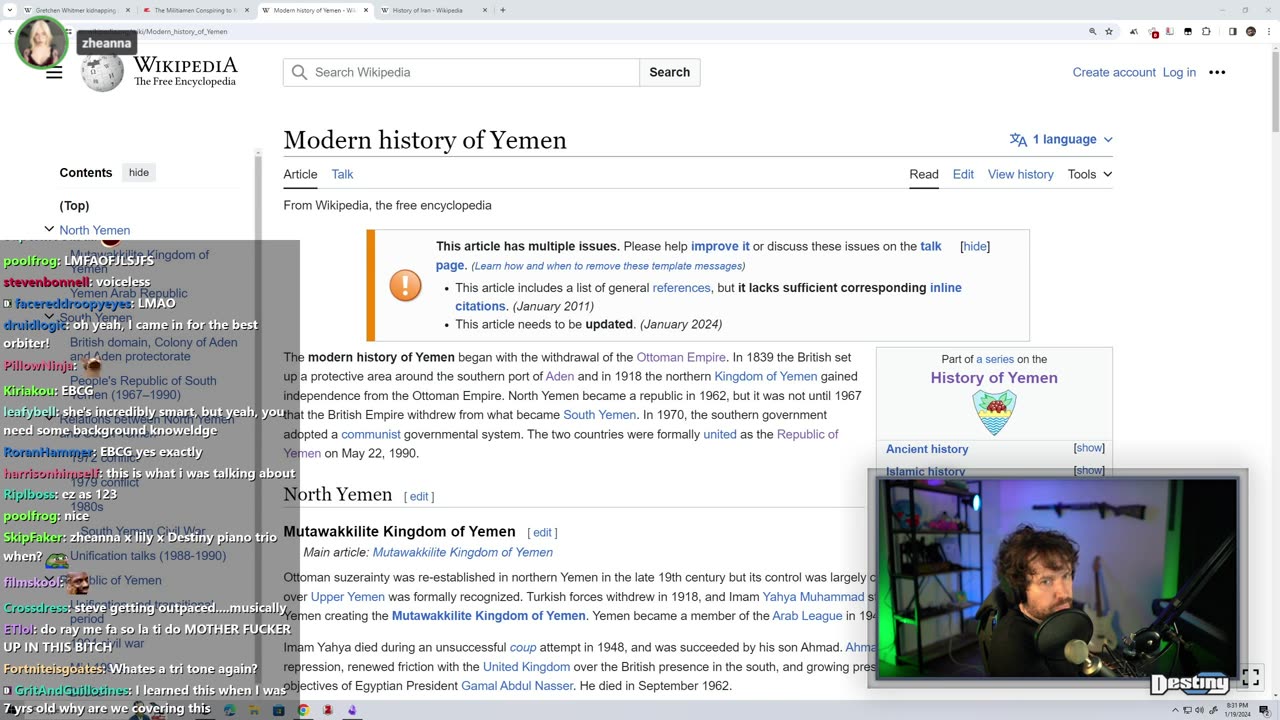Follow the South Yemen link in the intro
The image size is (1280, 720).
[x=599, y=415]
